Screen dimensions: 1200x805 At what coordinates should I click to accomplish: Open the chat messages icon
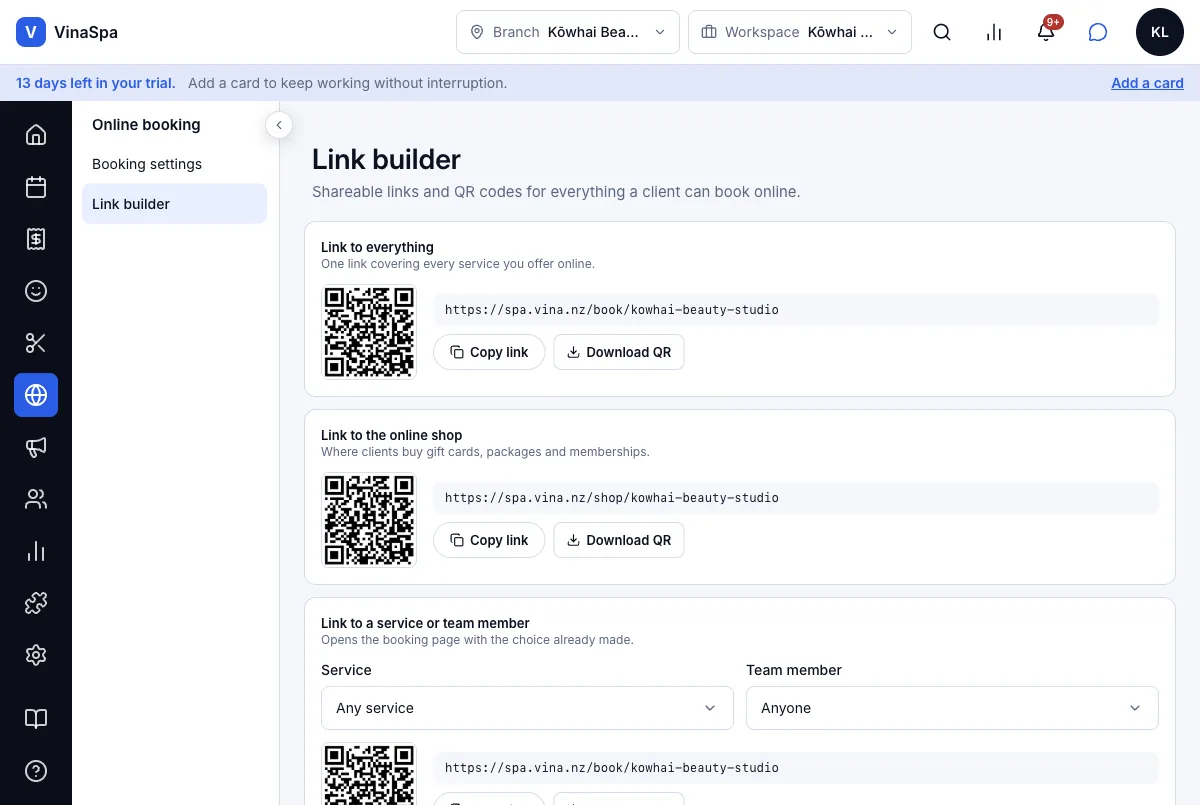click(x=1098, y=32)
